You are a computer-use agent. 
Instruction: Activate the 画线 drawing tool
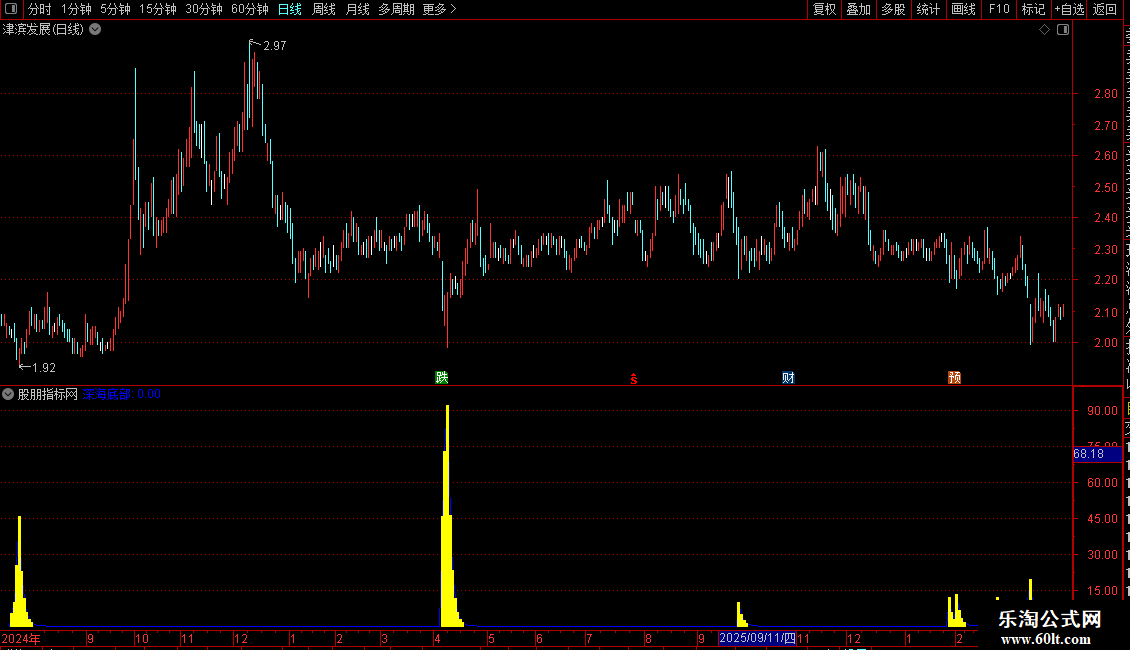964,9
